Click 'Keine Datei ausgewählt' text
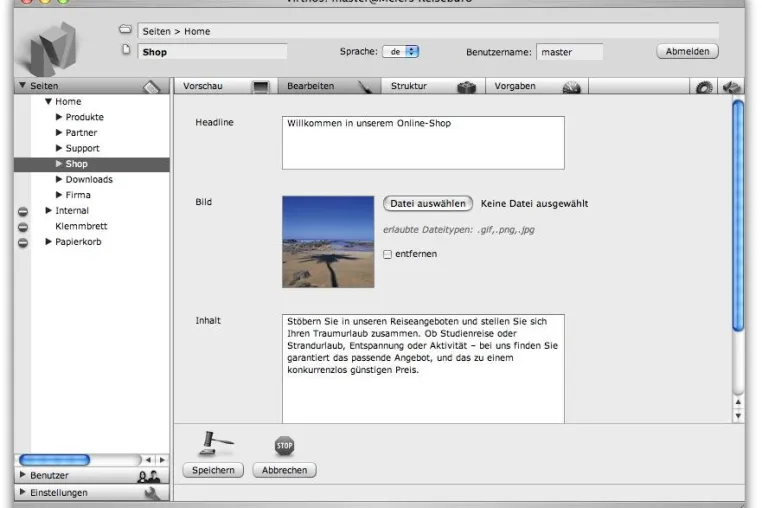The width and height of the screenshot is (762, 508). (x=534, y=204)
